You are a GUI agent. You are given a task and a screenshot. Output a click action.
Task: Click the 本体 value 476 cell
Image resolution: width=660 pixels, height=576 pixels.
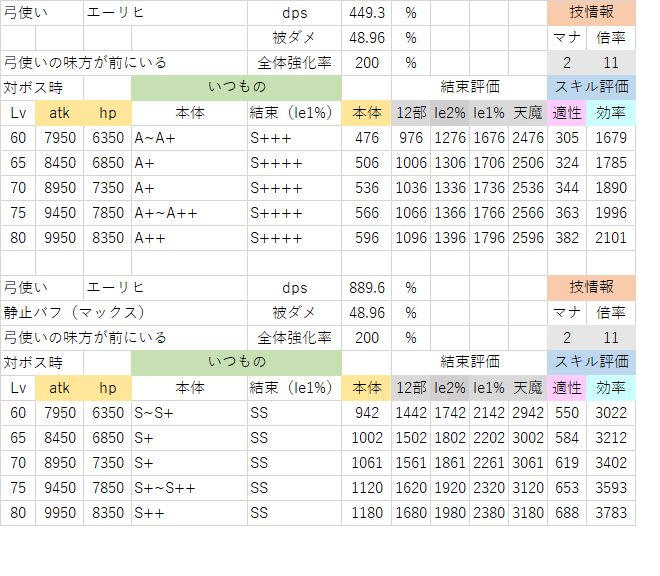366,138
